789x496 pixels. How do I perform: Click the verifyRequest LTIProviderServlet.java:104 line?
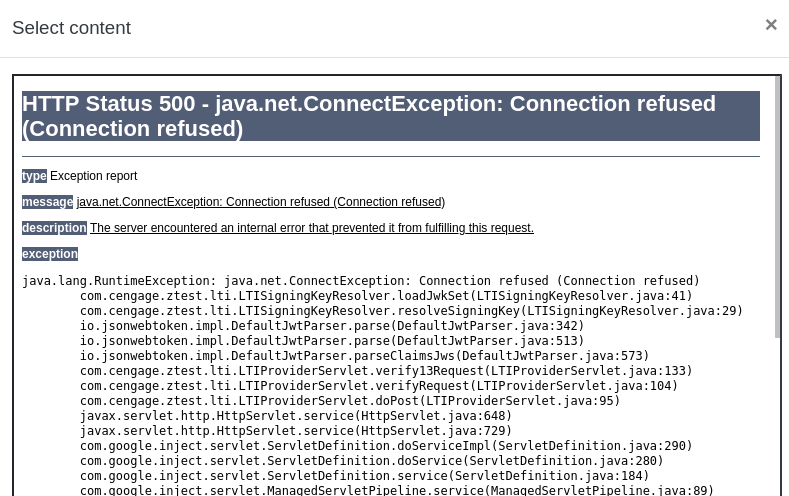point(379,386)
